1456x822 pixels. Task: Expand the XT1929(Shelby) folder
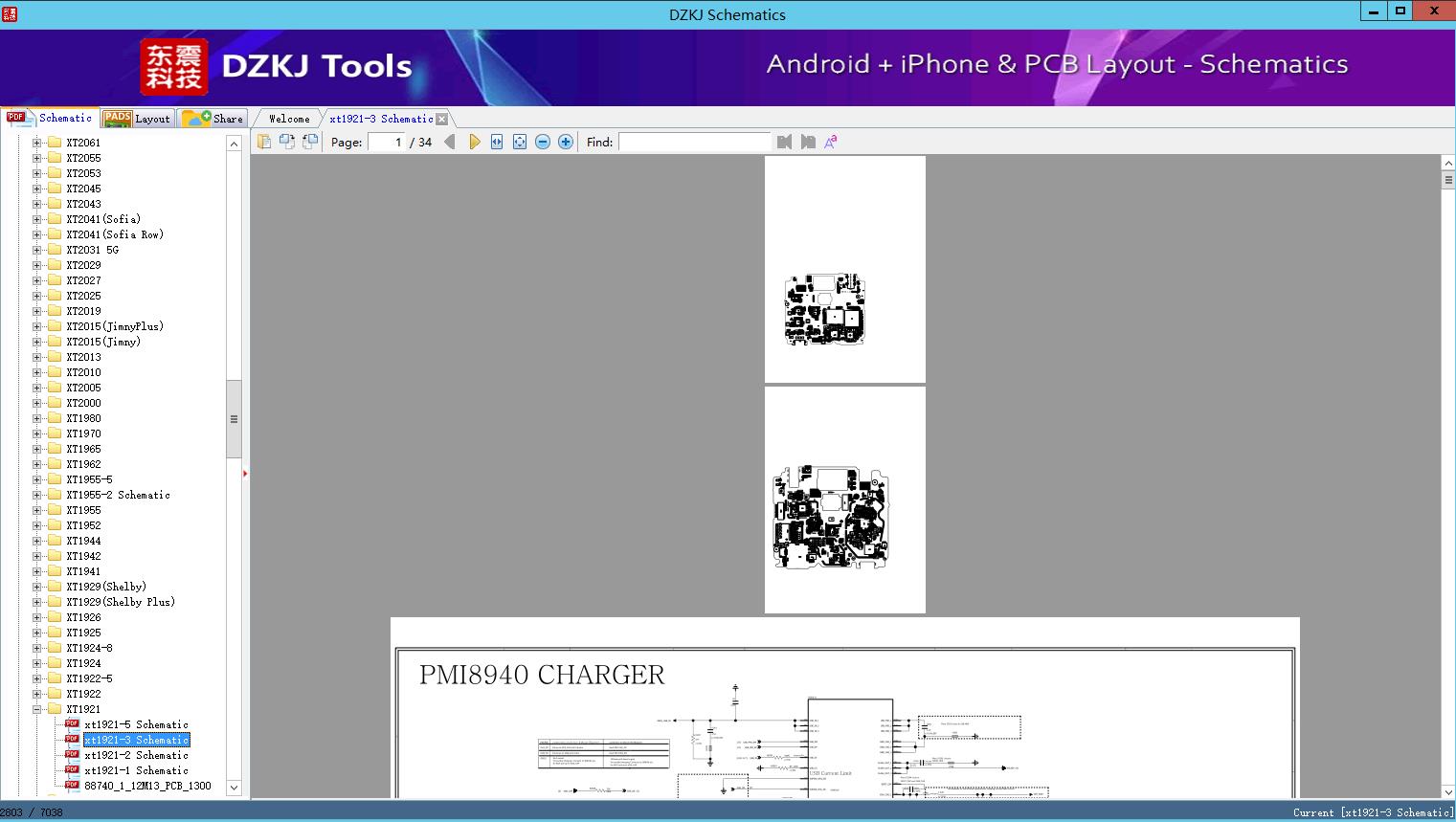tap(36, 587)
